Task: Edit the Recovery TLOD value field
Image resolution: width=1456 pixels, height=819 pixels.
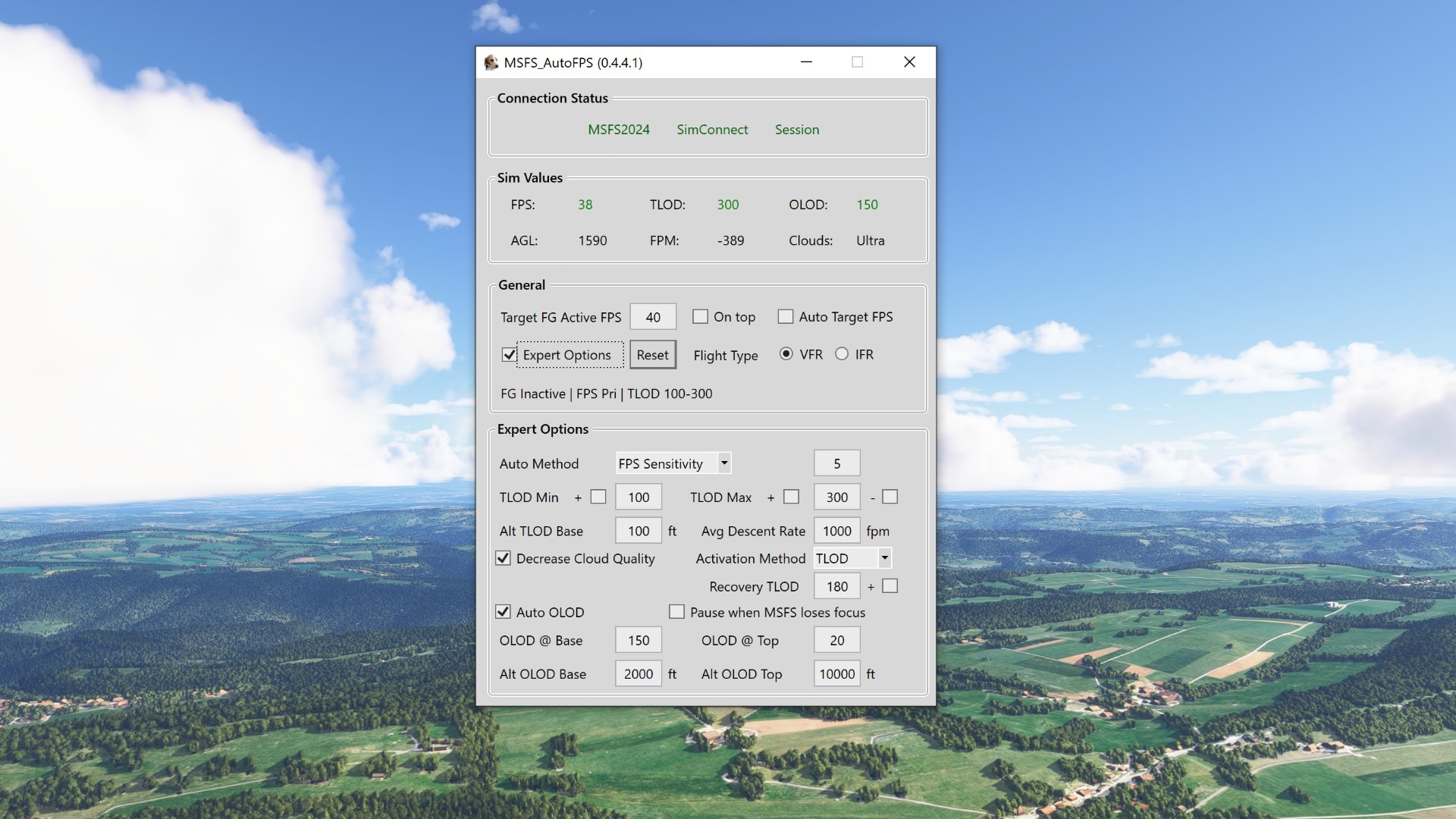Action: coord(837,586)
